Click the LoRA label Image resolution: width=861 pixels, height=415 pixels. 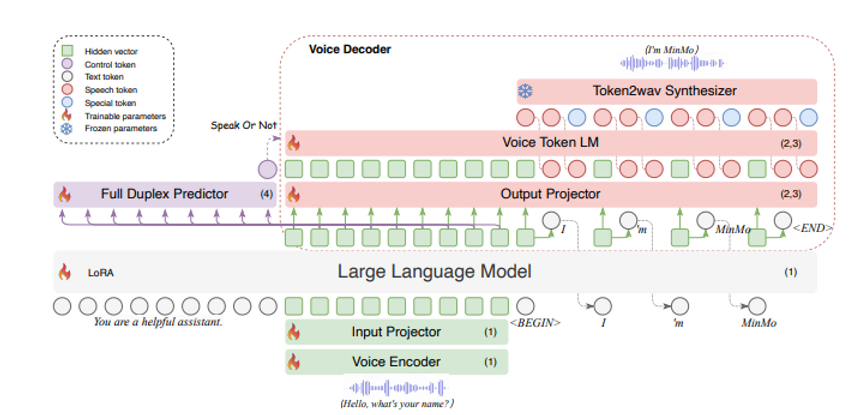click(x=101, y=272)
